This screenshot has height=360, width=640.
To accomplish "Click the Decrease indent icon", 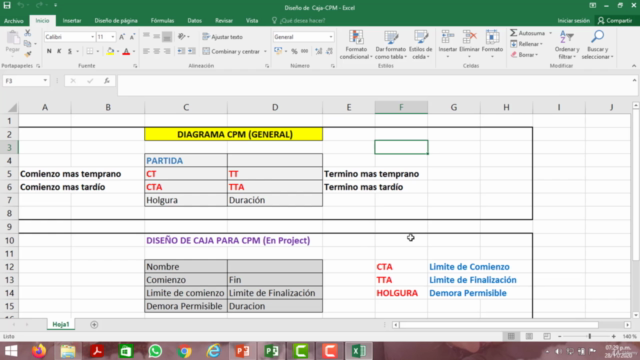I will click(181, 51).
